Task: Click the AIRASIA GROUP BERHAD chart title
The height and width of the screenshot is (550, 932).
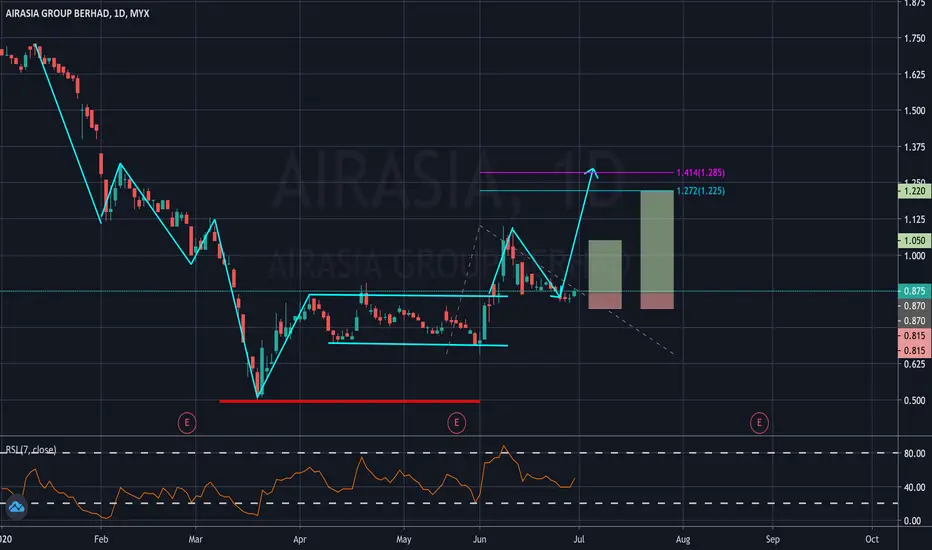Action: point(77,13)
